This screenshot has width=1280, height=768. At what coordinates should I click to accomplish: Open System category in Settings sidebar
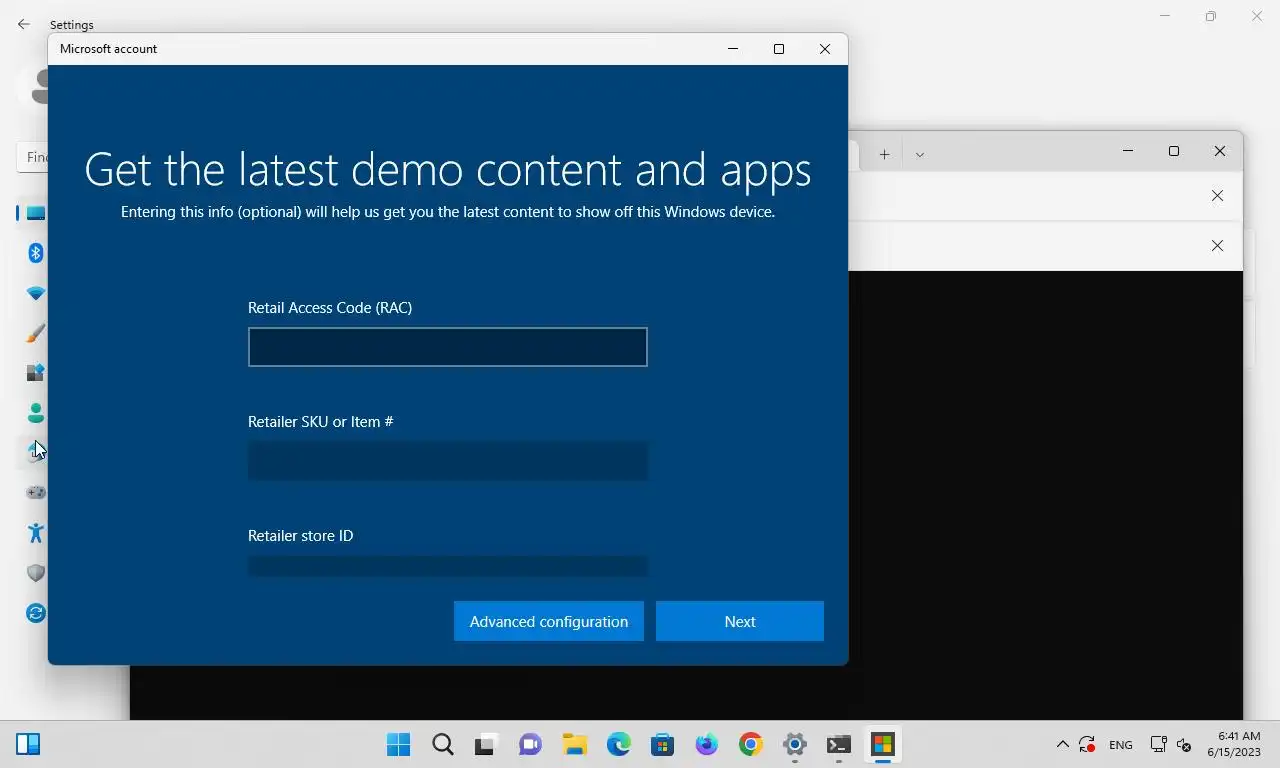click(x=36, y=213)
